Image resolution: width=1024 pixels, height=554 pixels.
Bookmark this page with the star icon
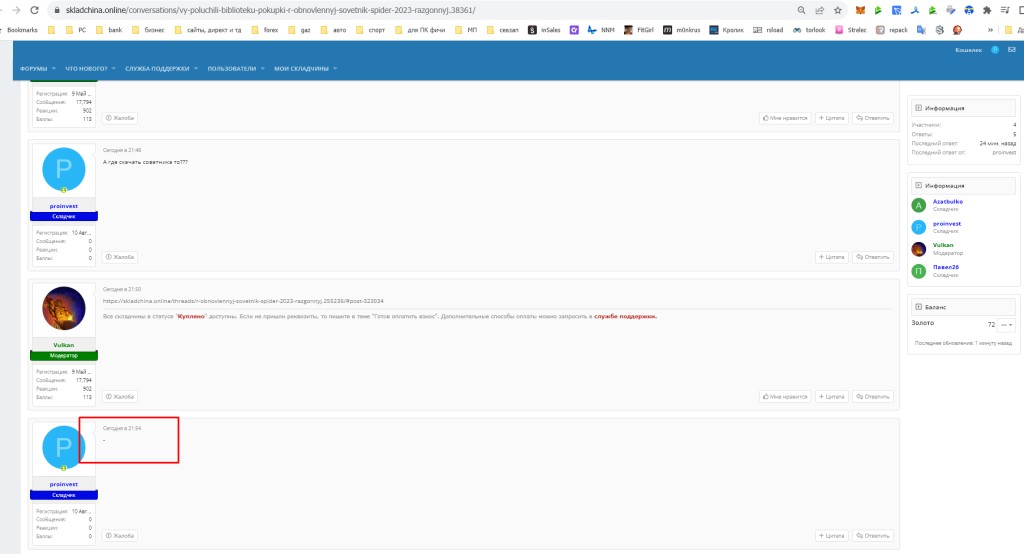coord(838,10)
